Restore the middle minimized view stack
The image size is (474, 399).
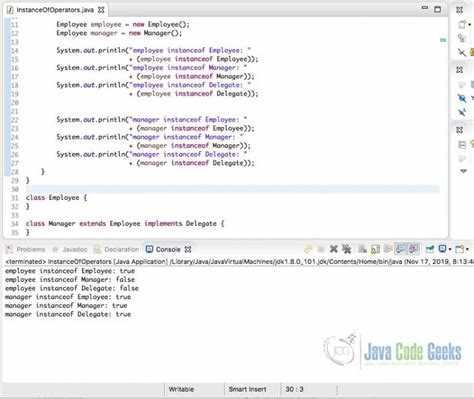(460, 70)
